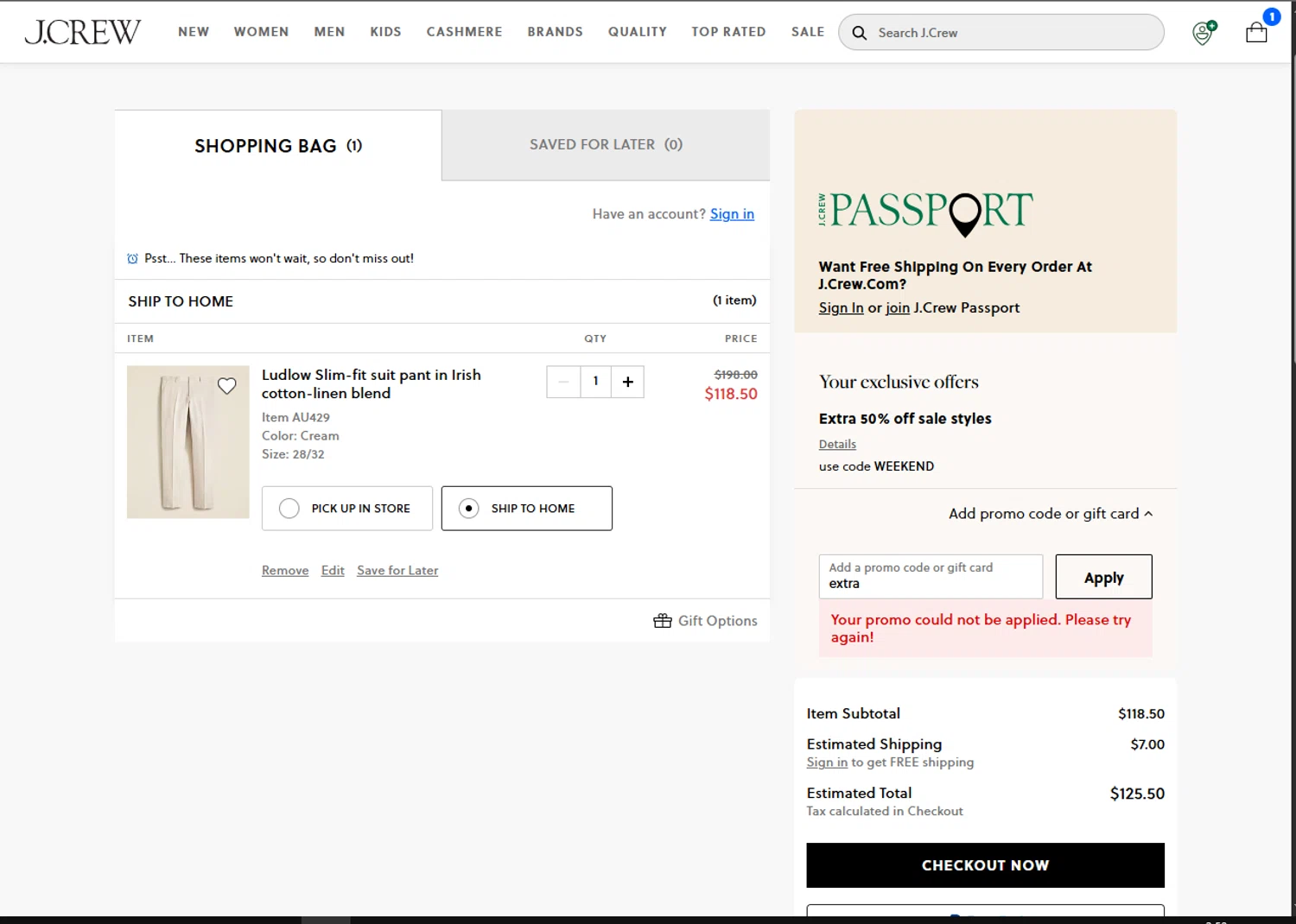This screenshot has height=924, width=1296.
Task: Switch to Saved For Later tab
Action: (x=606, y=145)
